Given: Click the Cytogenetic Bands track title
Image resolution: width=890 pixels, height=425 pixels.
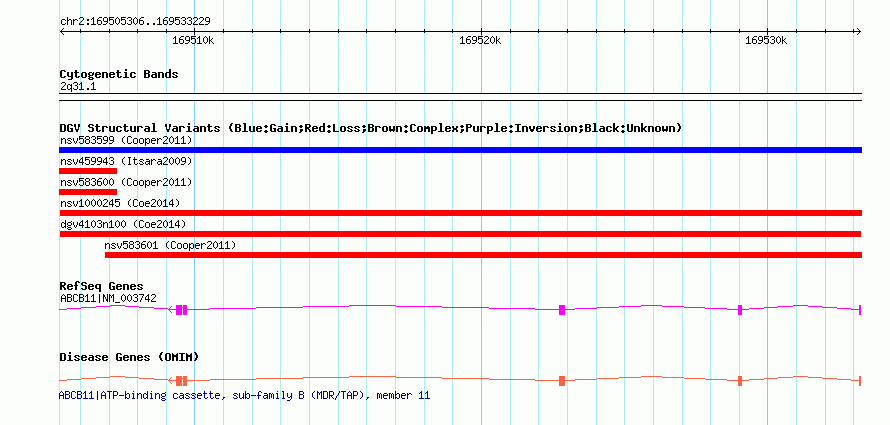Looking at the screenshot, I should point(119,74).
